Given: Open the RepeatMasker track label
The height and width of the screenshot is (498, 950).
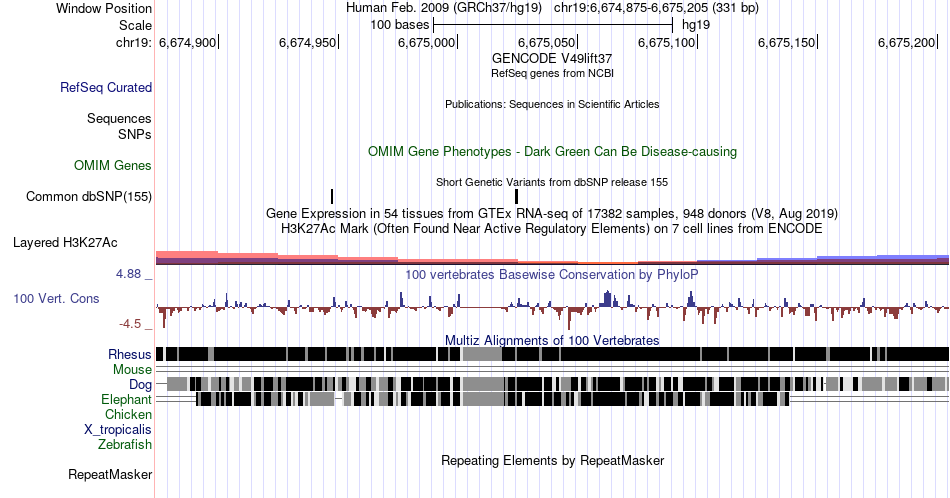Looking at the screenshot, I should pos(110,474).
